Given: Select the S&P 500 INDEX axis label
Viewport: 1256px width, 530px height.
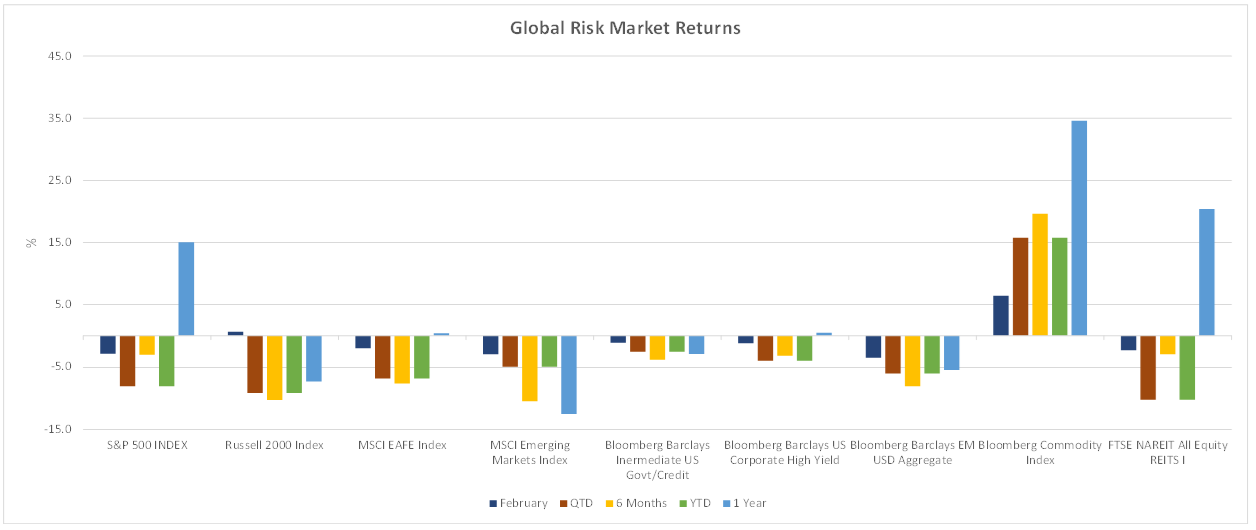Looking at the screenshot, I should 147,445.
